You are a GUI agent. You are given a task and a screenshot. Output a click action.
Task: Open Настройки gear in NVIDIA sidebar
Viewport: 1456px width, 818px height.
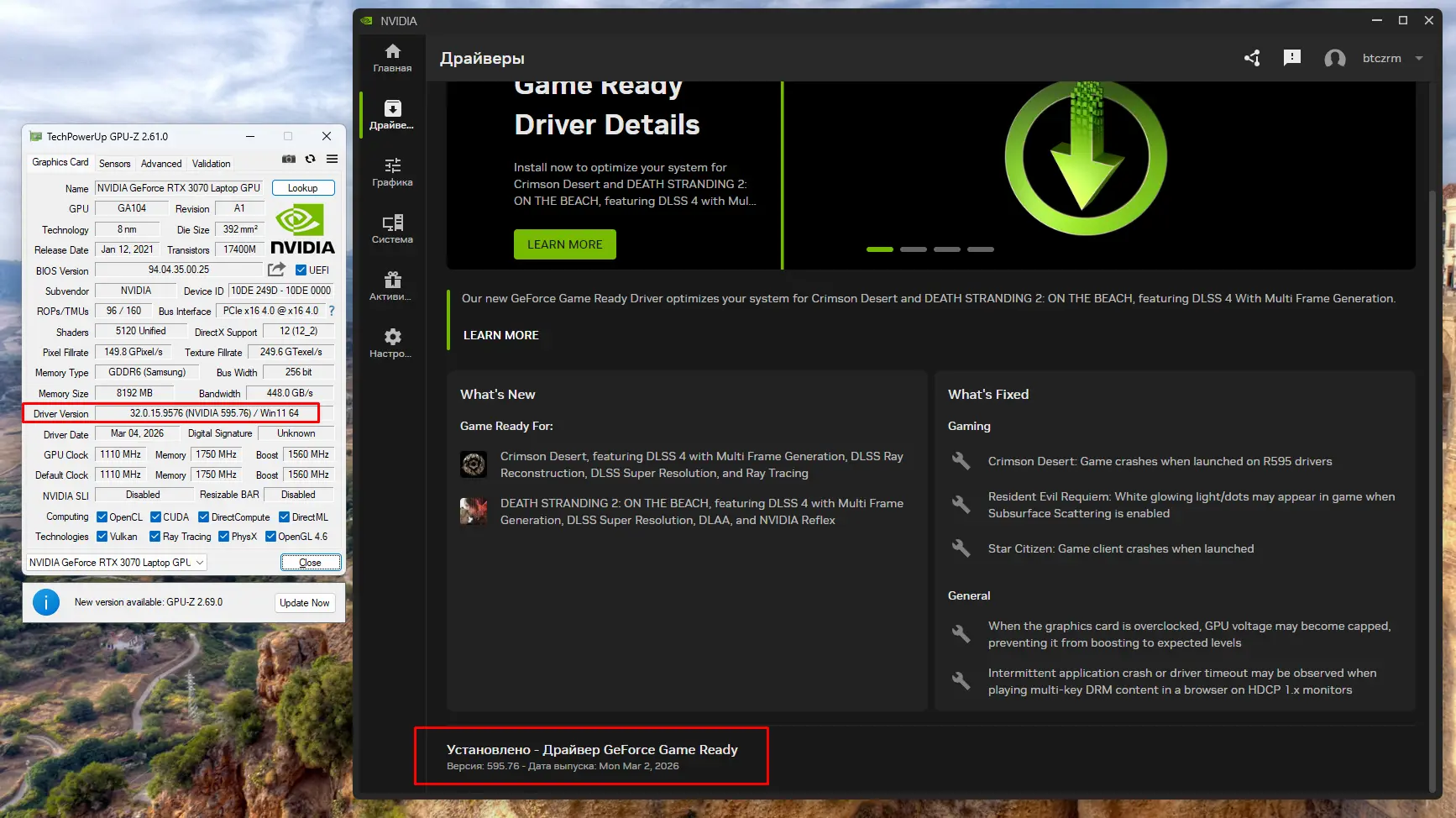coord(392,343)
